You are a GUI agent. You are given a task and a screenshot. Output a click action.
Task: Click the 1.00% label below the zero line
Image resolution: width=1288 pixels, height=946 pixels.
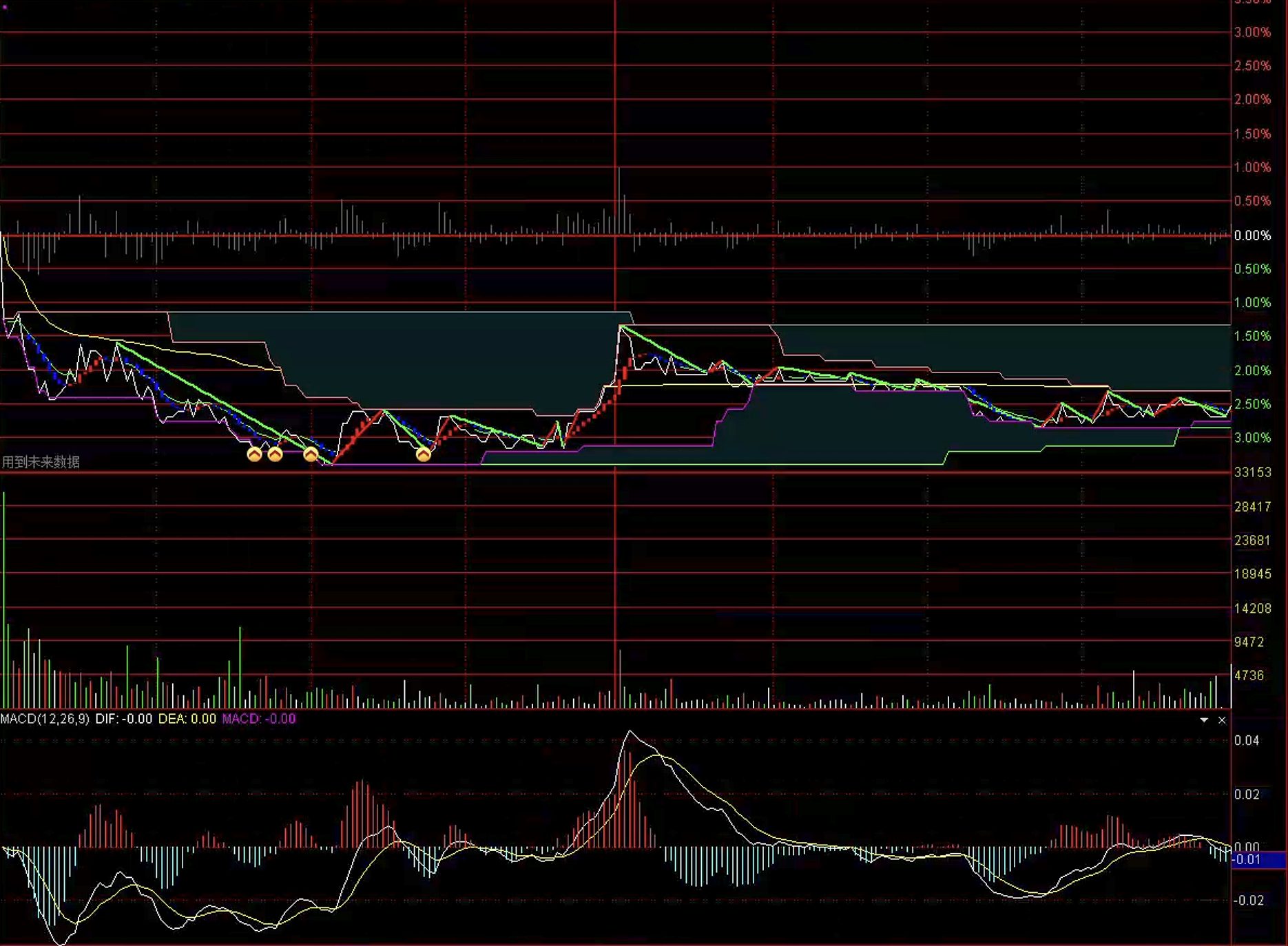coord(1252,303)
